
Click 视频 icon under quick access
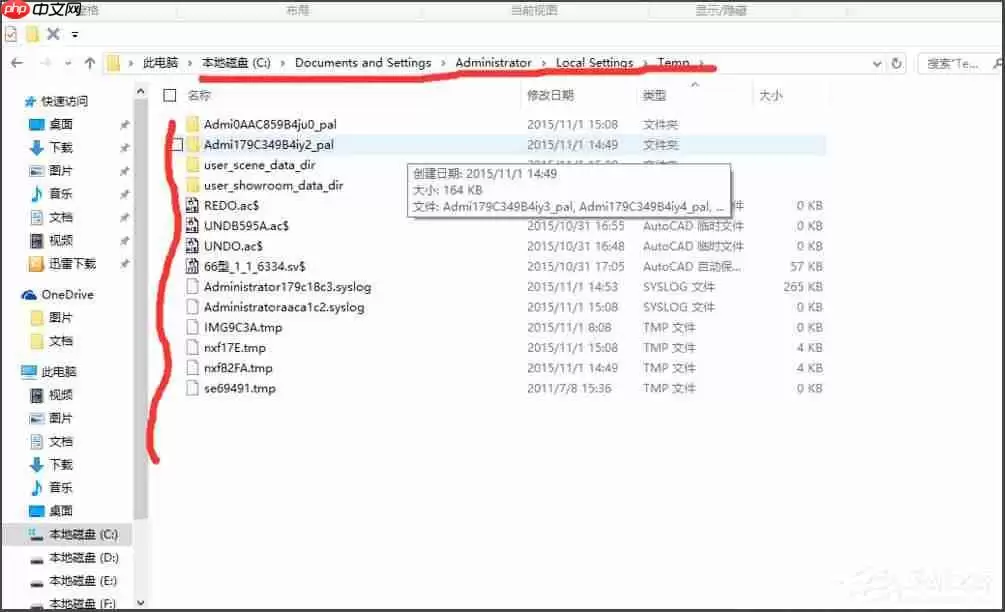coord(37,240)
